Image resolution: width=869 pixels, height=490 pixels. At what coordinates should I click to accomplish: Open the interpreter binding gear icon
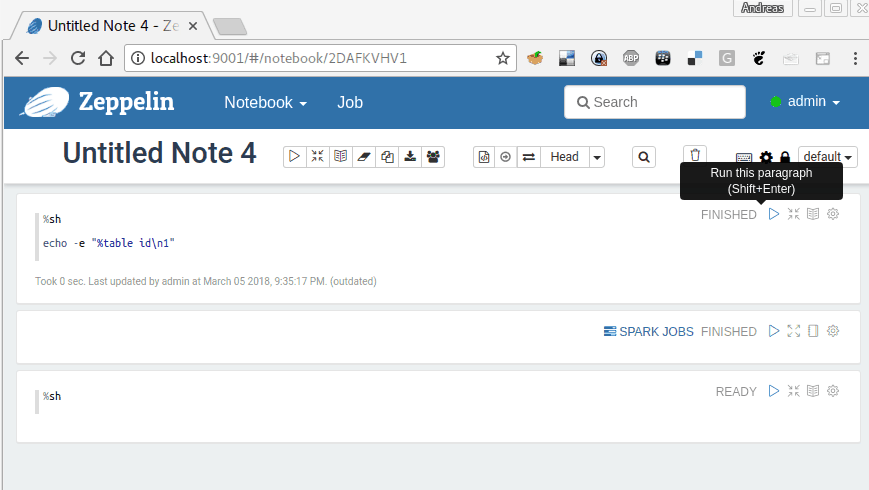tap(766, 158)
